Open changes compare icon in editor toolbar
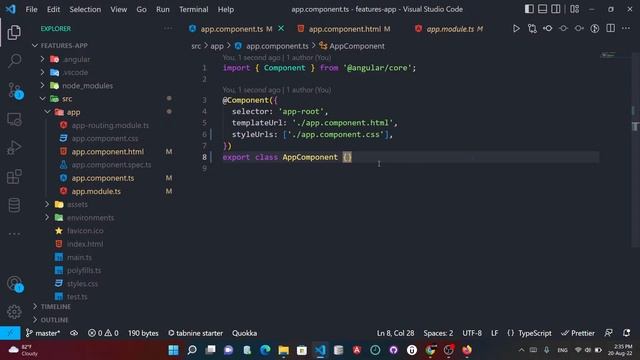Image resolution: width=640 pixels, height=360 pixels. (x=532, y=29)
